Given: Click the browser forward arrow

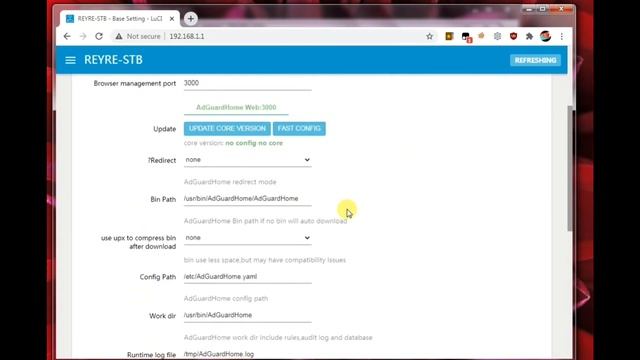Looking at the screenshot, I should [x=83, y=36].
